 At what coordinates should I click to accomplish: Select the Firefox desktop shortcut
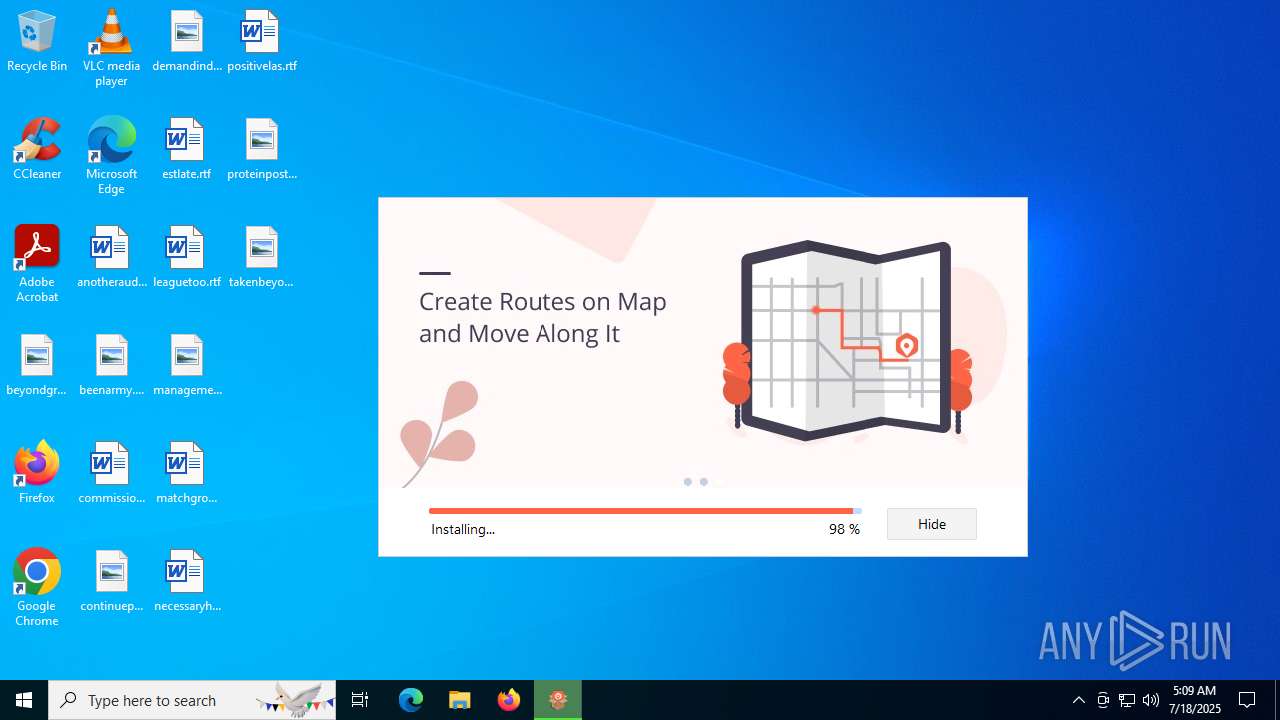[37, 473]
